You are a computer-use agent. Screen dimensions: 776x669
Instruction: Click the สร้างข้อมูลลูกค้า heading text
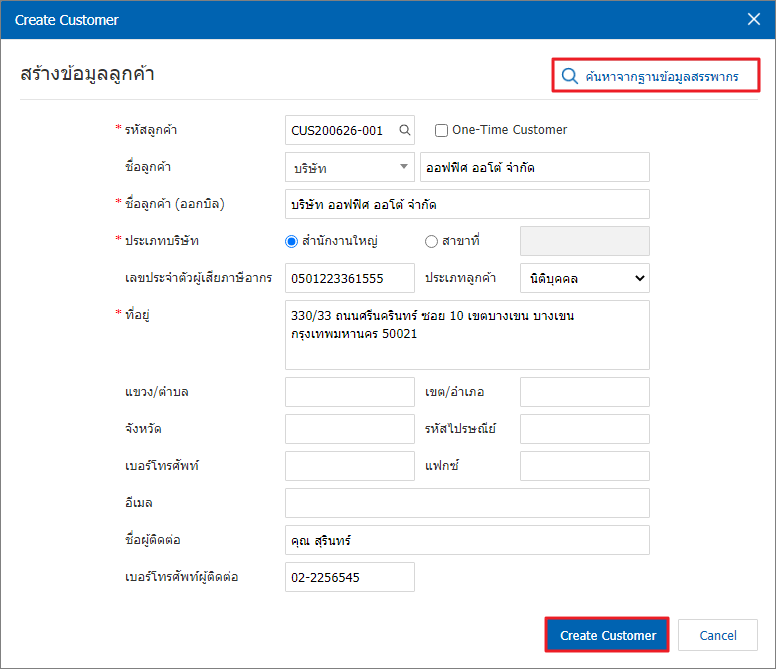point(87,74)
